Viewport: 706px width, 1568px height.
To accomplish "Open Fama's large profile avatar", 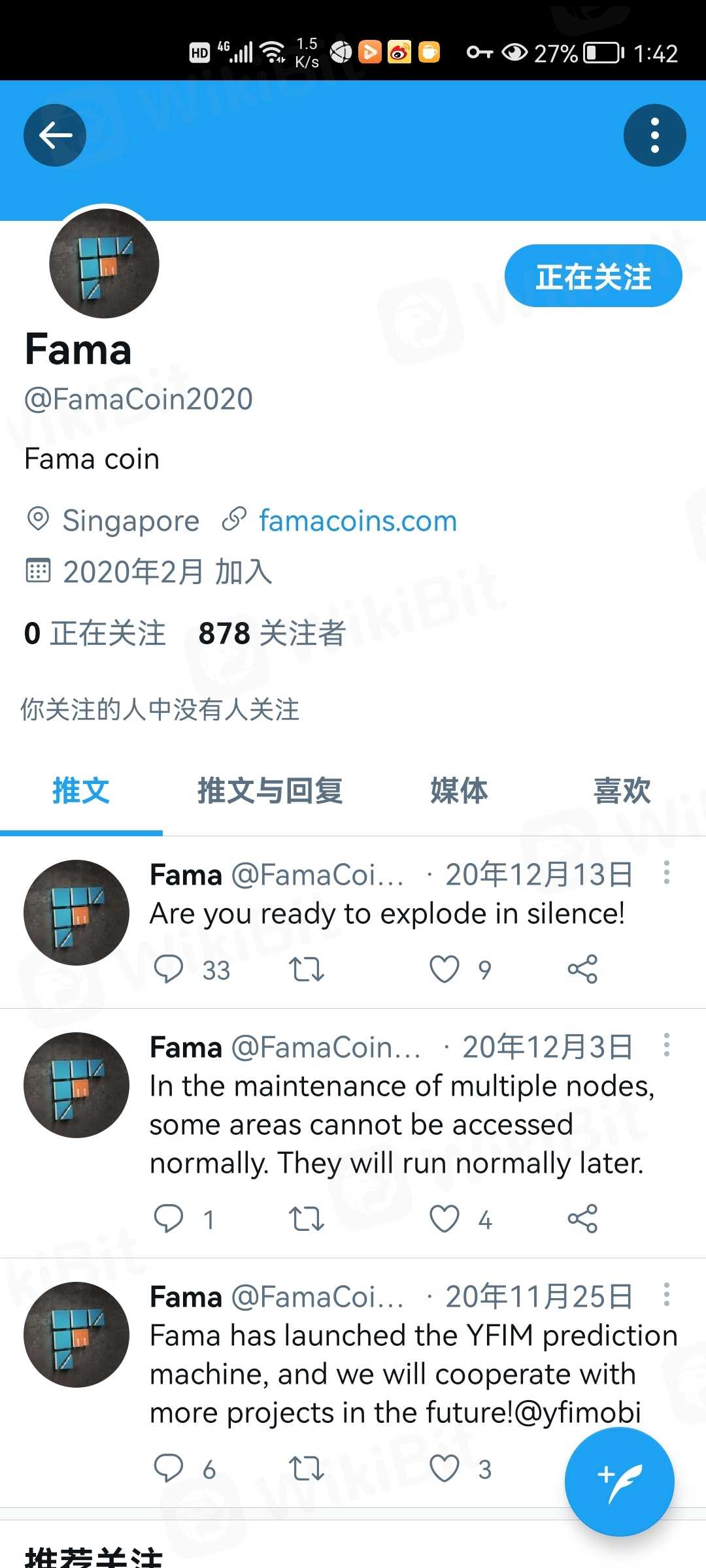I will point(105,263).
